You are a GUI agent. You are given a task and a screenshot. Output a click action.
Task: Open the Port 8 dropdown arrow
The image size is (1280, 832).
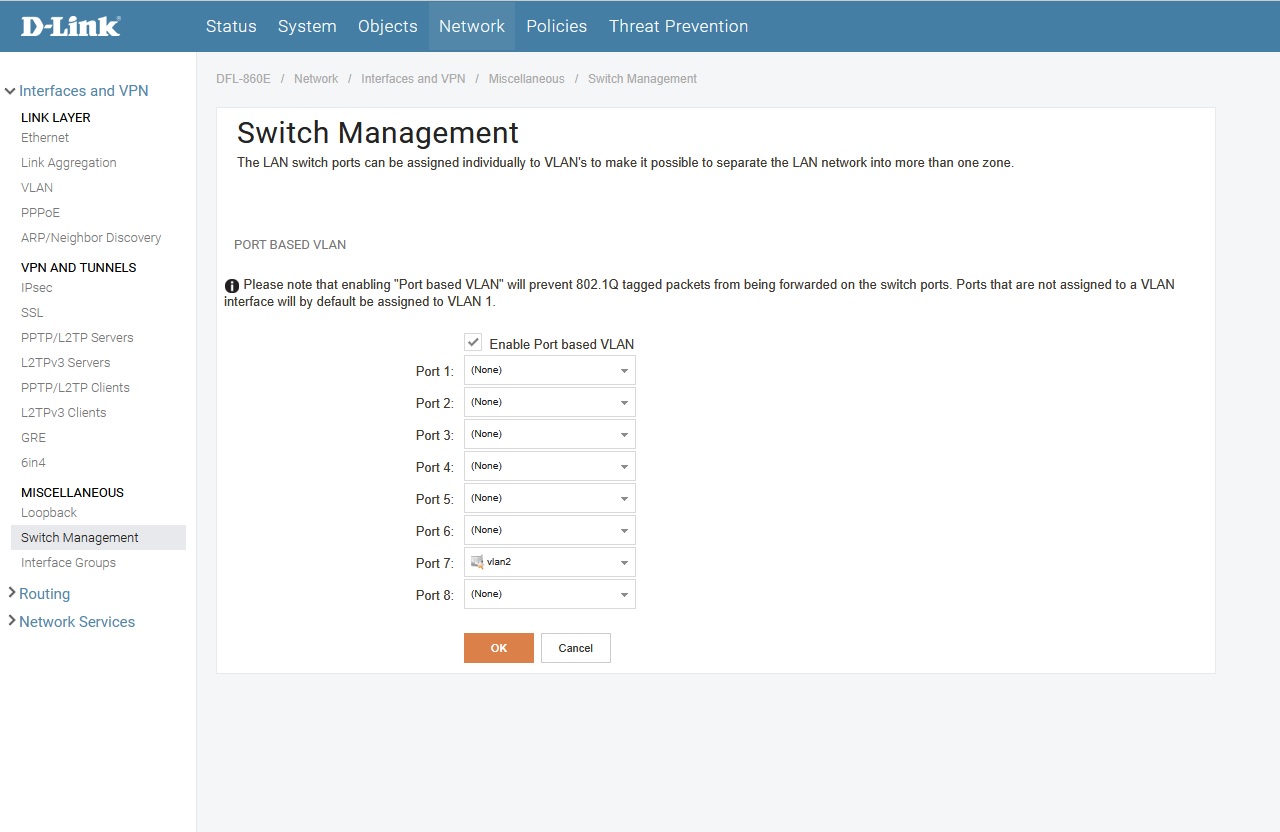[x=624, y=595]
